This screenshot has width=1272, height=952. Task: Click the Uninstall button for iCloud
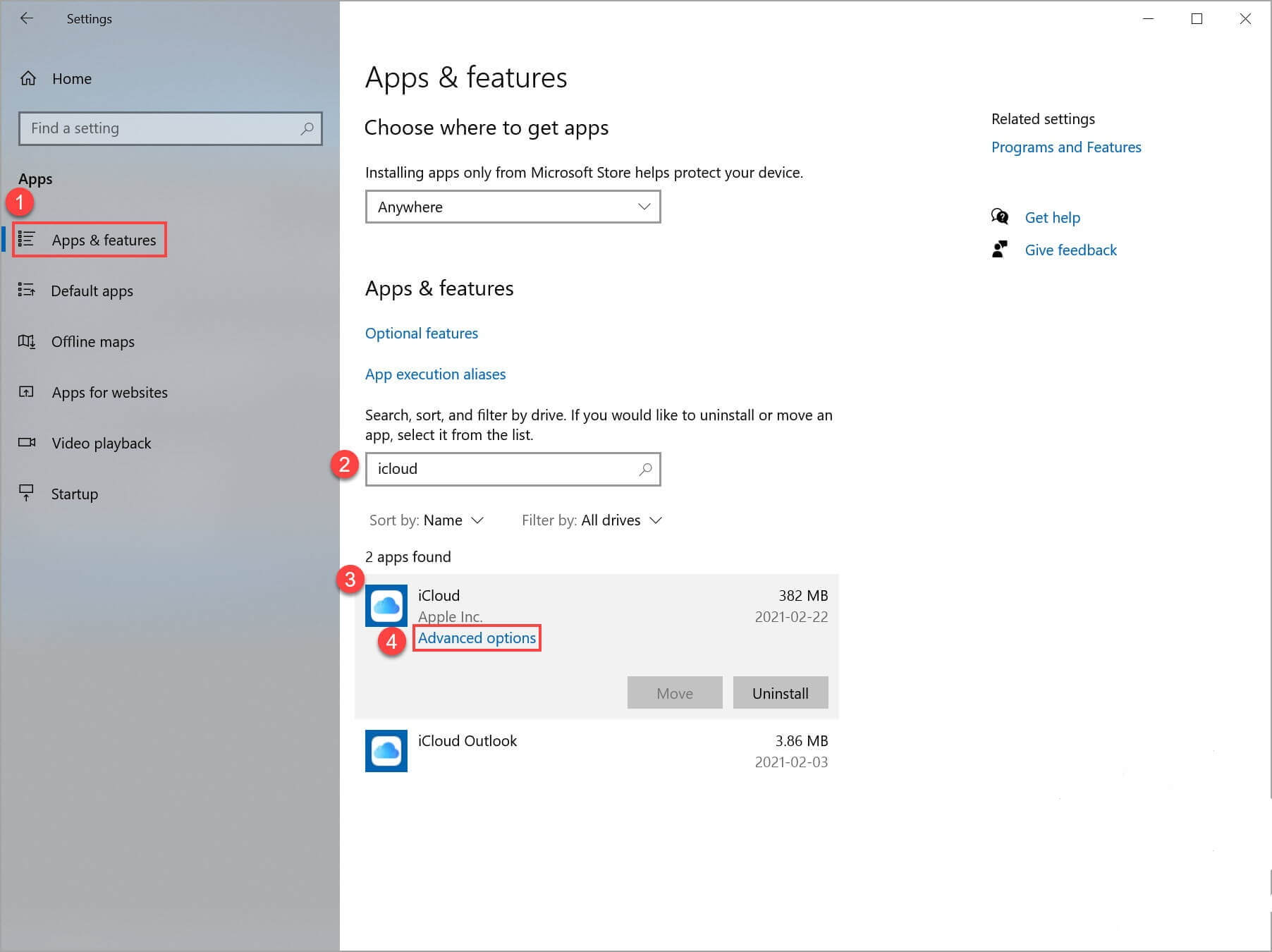click(780, 693)
